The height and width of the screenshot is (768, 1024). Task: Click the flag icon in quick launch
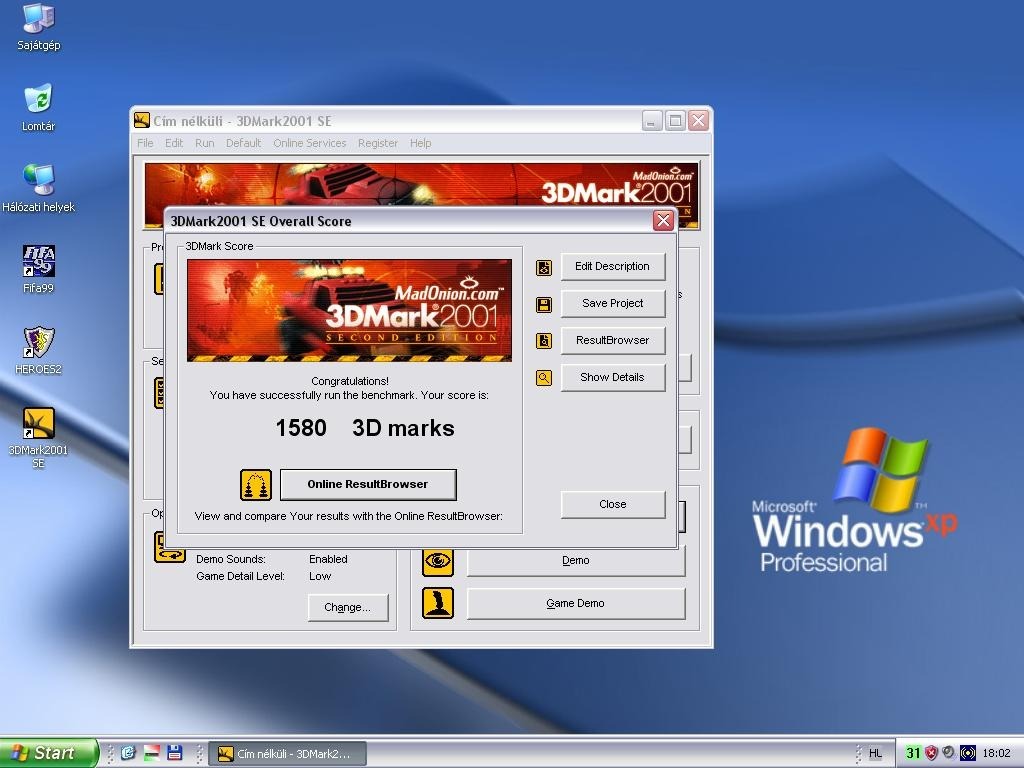click(x=152, y=753)
